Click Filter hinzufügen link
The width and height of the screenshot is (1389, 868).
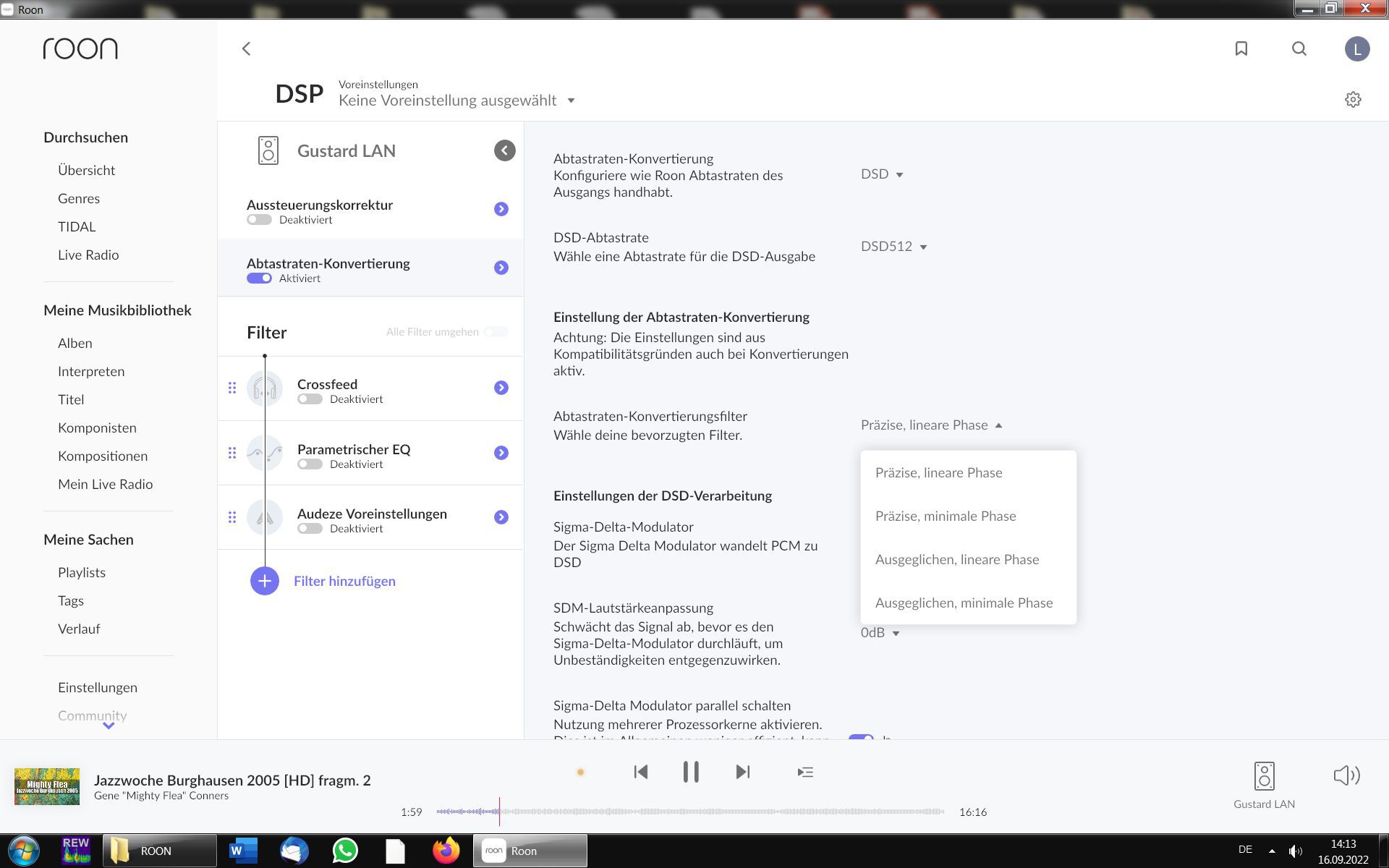344,581
